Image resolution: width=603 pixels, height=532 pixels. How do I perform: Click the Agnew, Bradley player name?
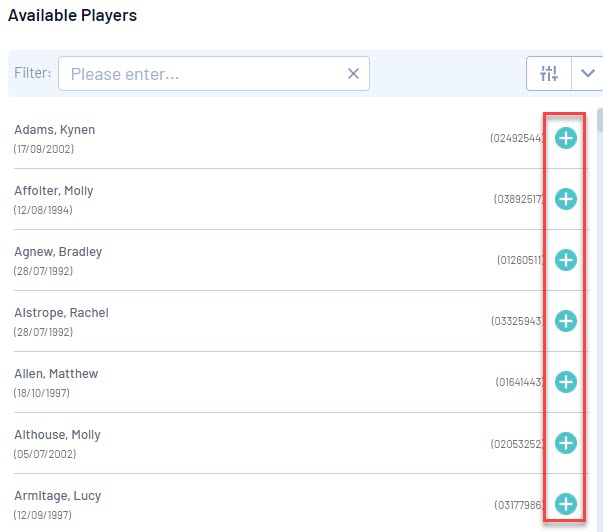pos(58,252)
